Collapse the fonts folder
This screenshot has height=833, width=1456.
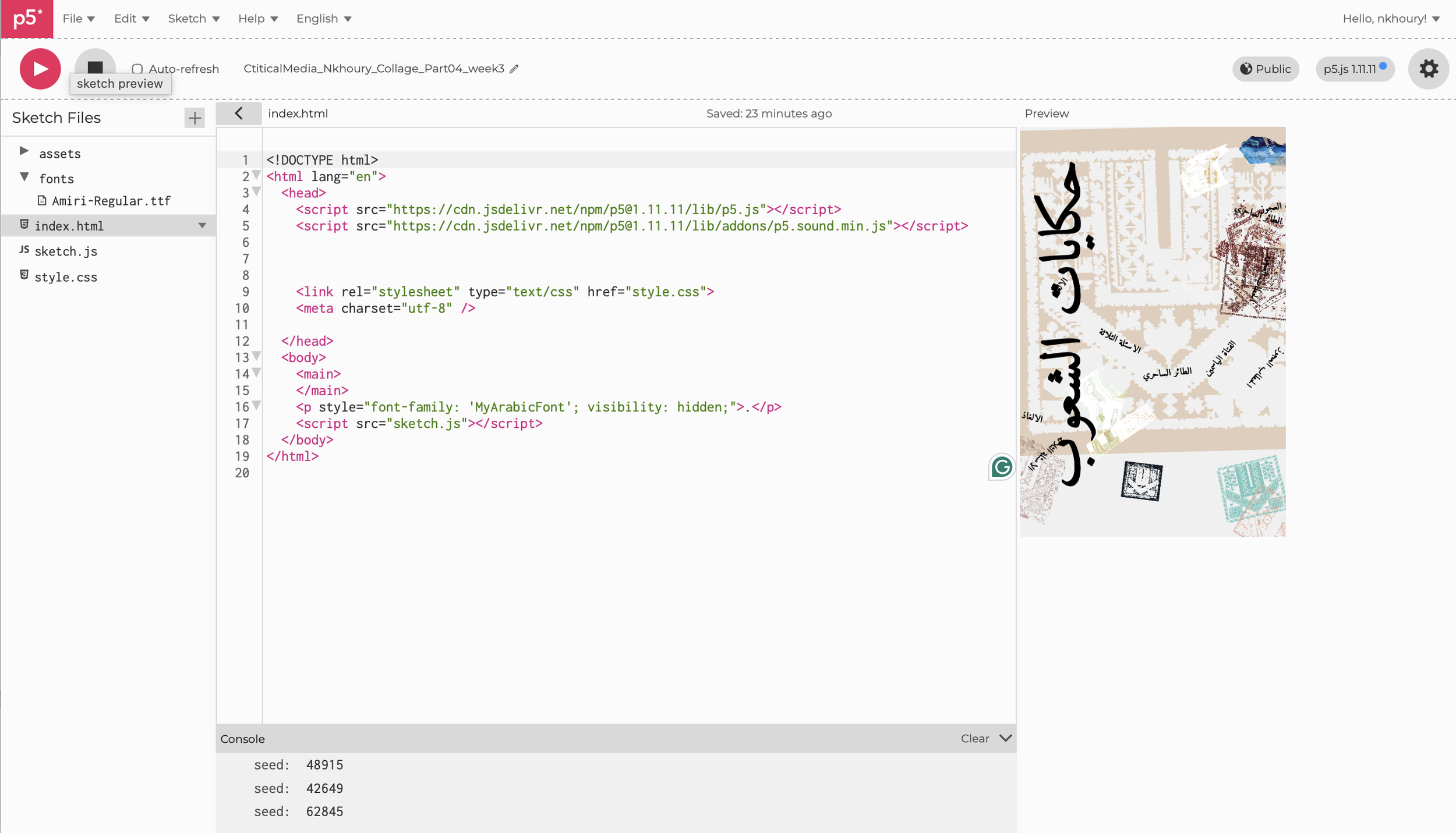click(24, 177)
